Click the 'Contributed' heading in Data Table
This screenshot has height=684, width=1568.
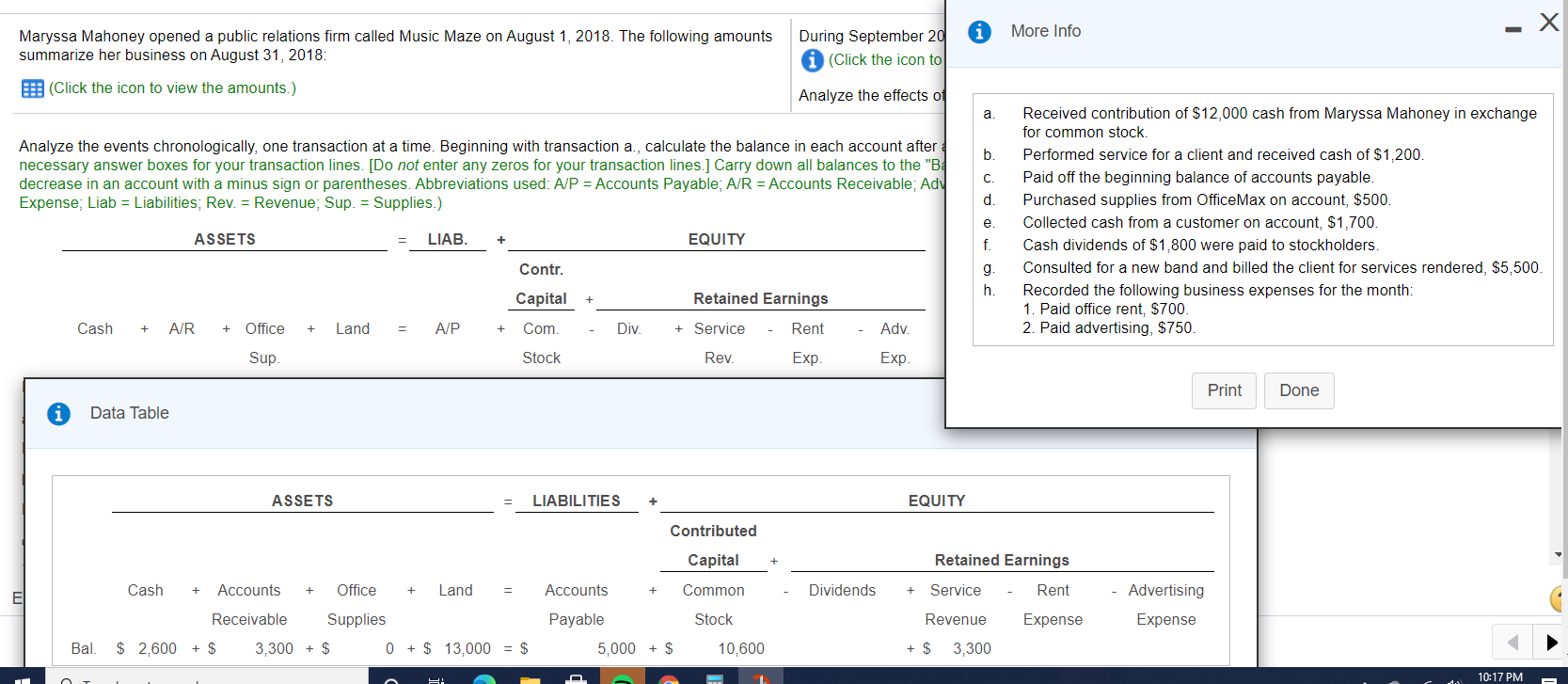pos(713,531)
